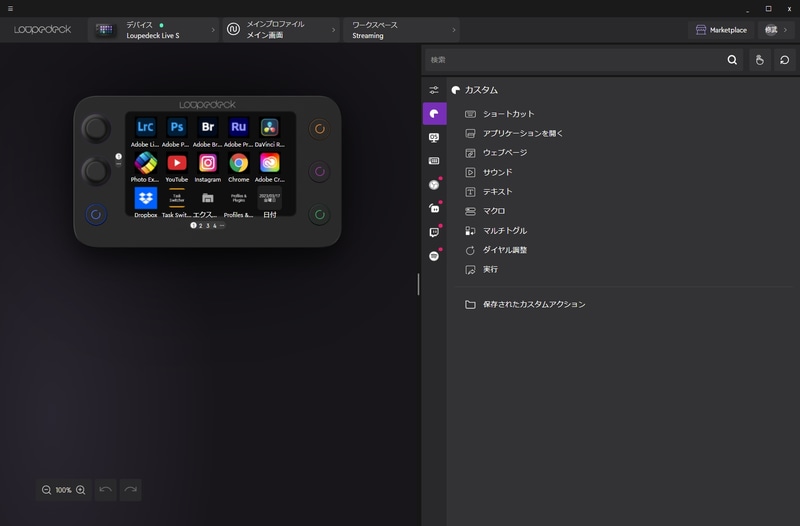Select the purple round button
The width and height of the screenshot is (800, 526).
[x=319, y=171]
